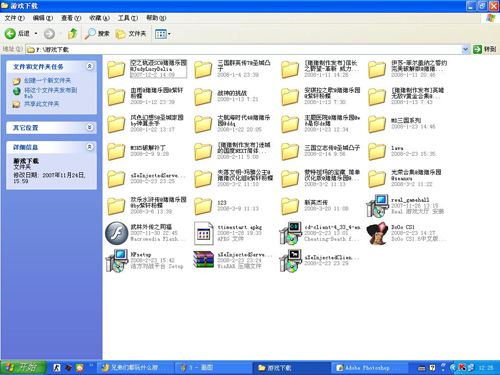Toggle the Folders pane button
The width and height of the screenshot is (500, 375).
pos(131,33)
